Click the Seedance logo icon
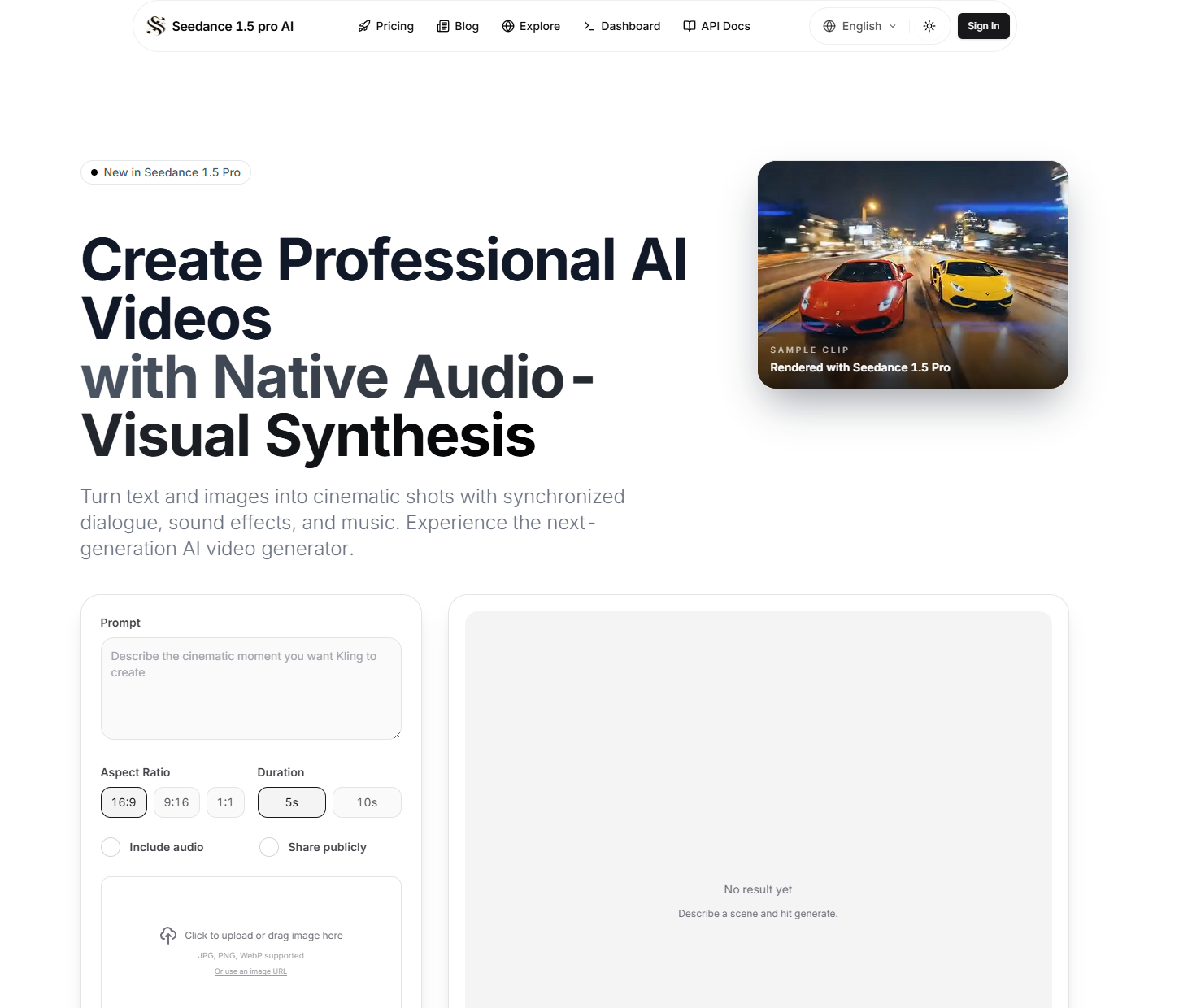Image resolution: width=1192 pixels, height=1008 pixels. (154, 25)
